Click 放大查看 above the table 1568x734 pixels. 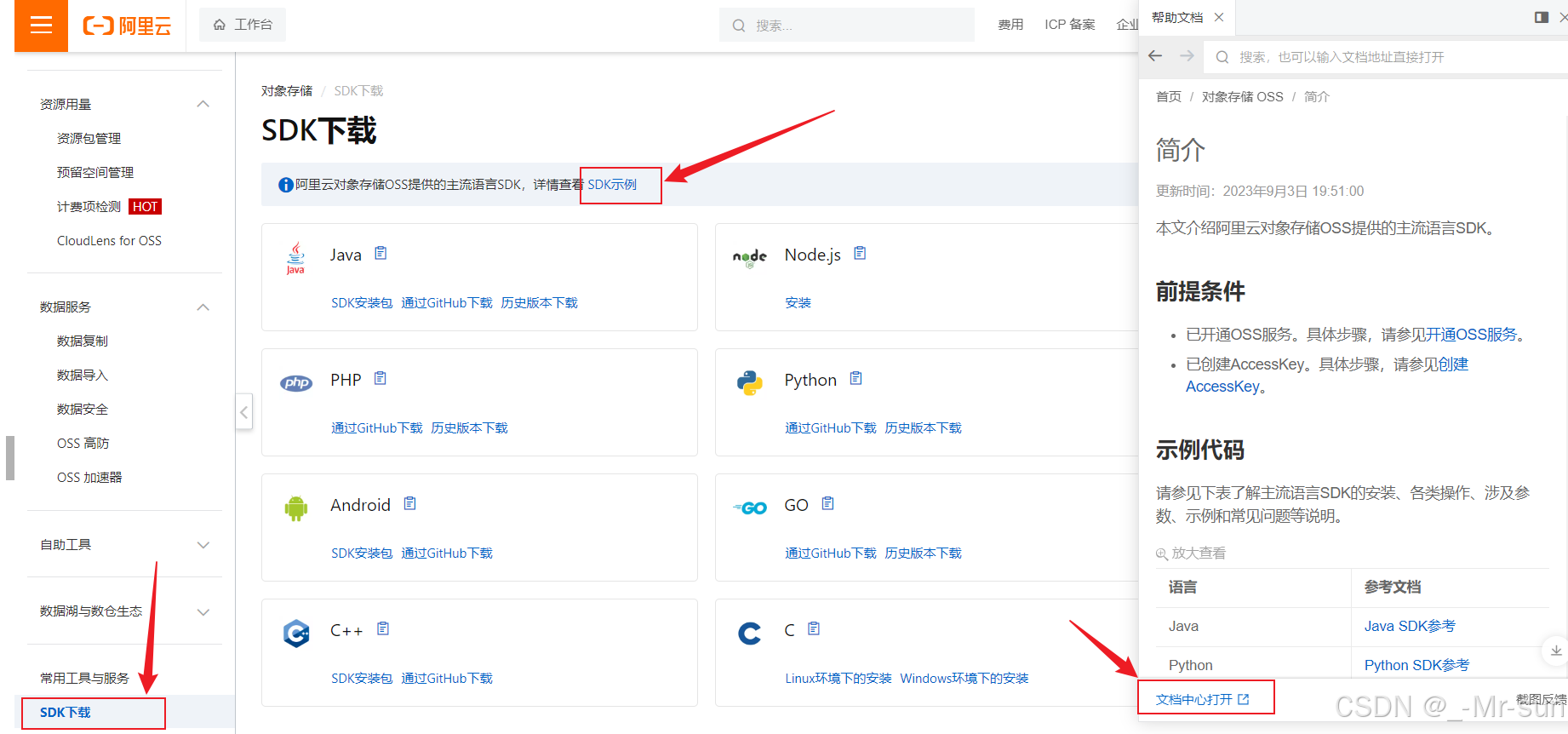coord(1191,553)
